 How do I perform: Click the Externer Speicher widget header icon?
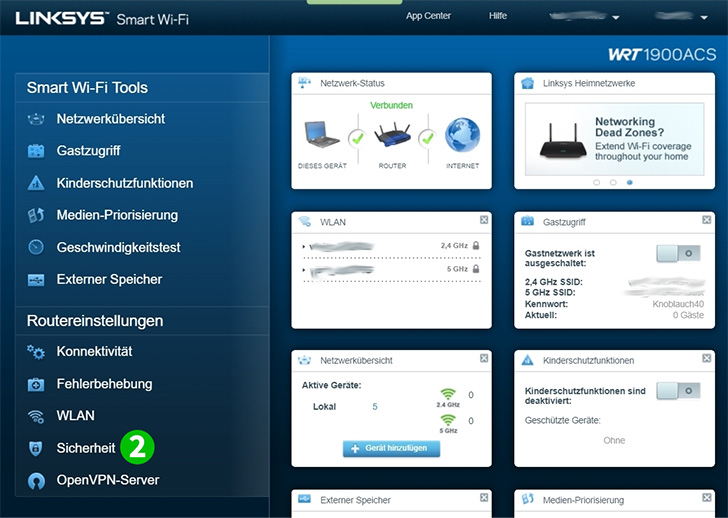pos(304,499)
